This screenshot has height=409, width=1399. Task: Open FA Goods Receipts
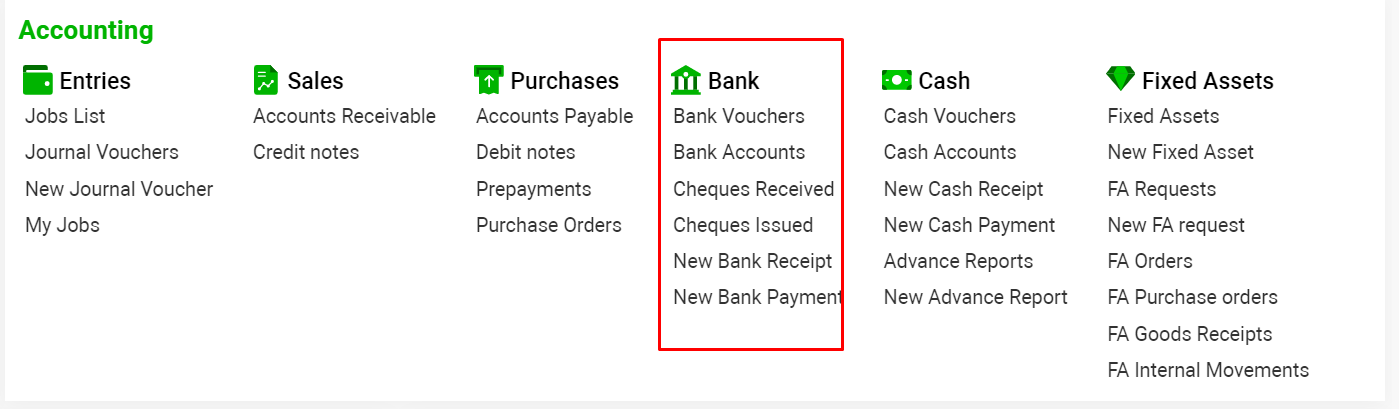1189,334
